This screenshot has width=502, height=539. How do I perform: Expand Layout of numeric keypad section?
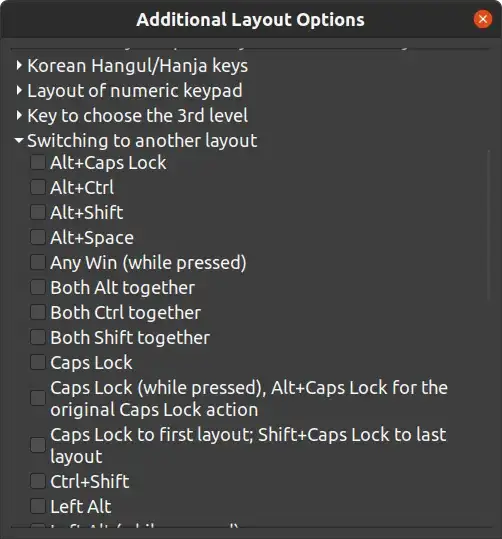coord(19,90)
